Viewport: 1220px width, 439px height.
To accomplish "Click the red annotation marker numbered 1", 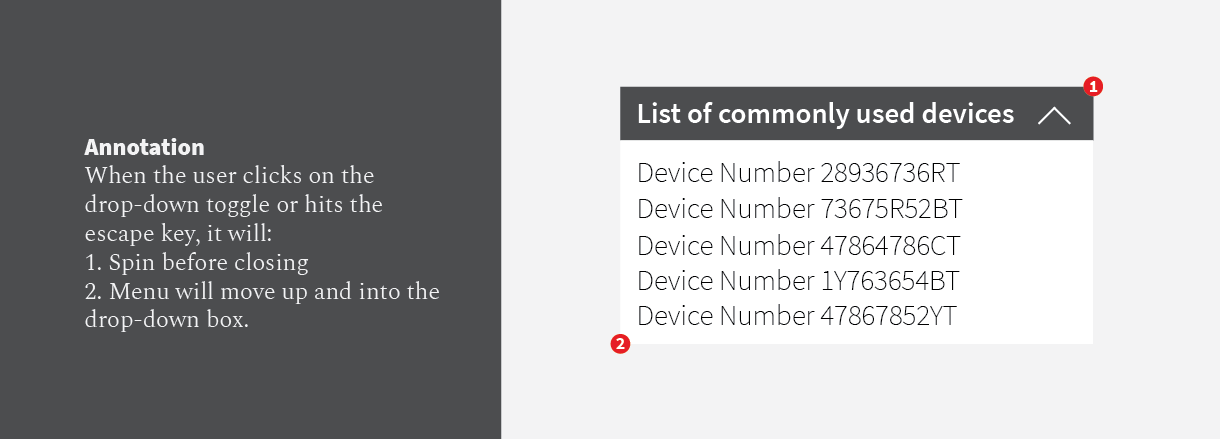I will [x=1094, y=87].
